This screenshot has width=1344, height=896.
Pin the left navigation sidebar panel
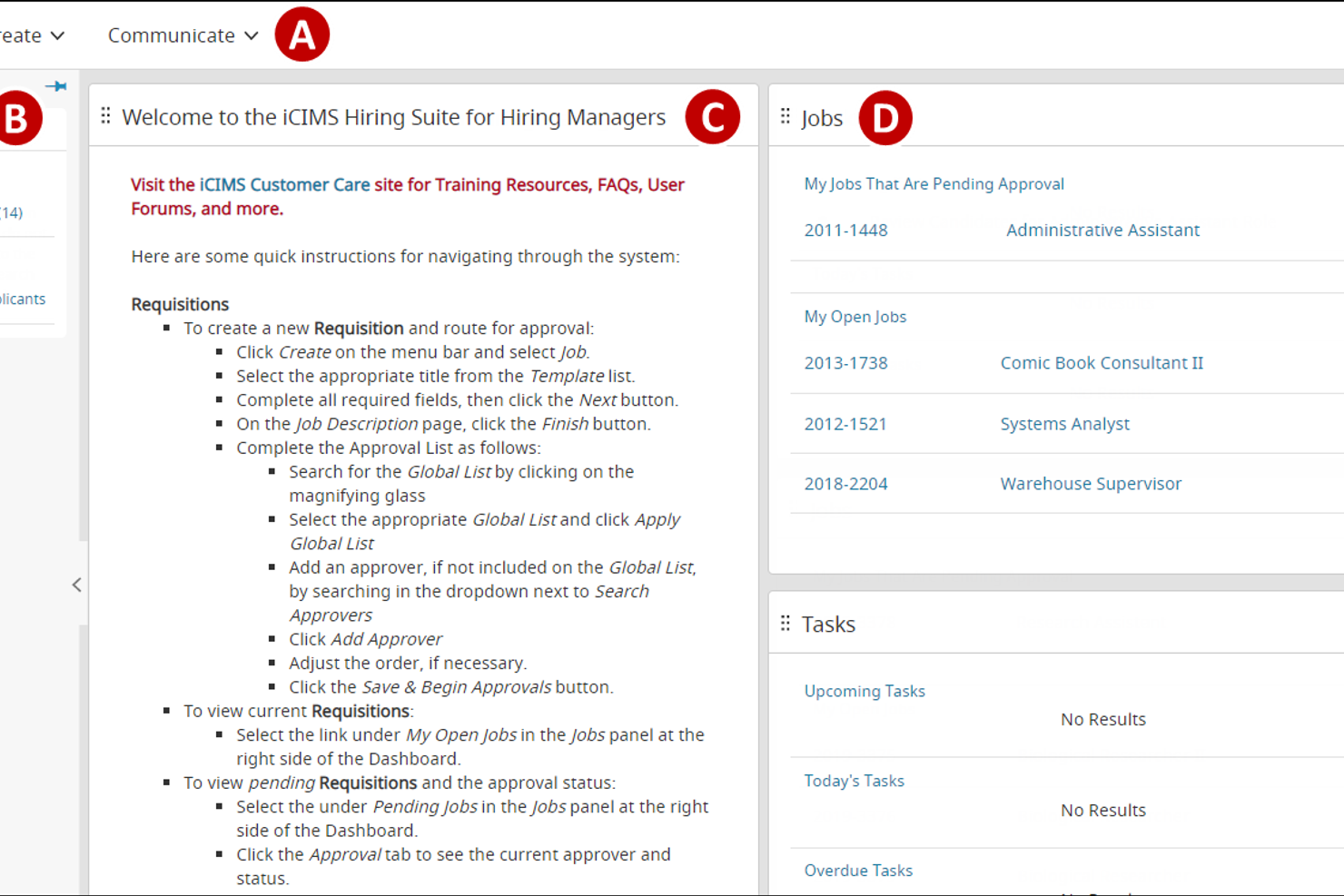coord(56,85)
